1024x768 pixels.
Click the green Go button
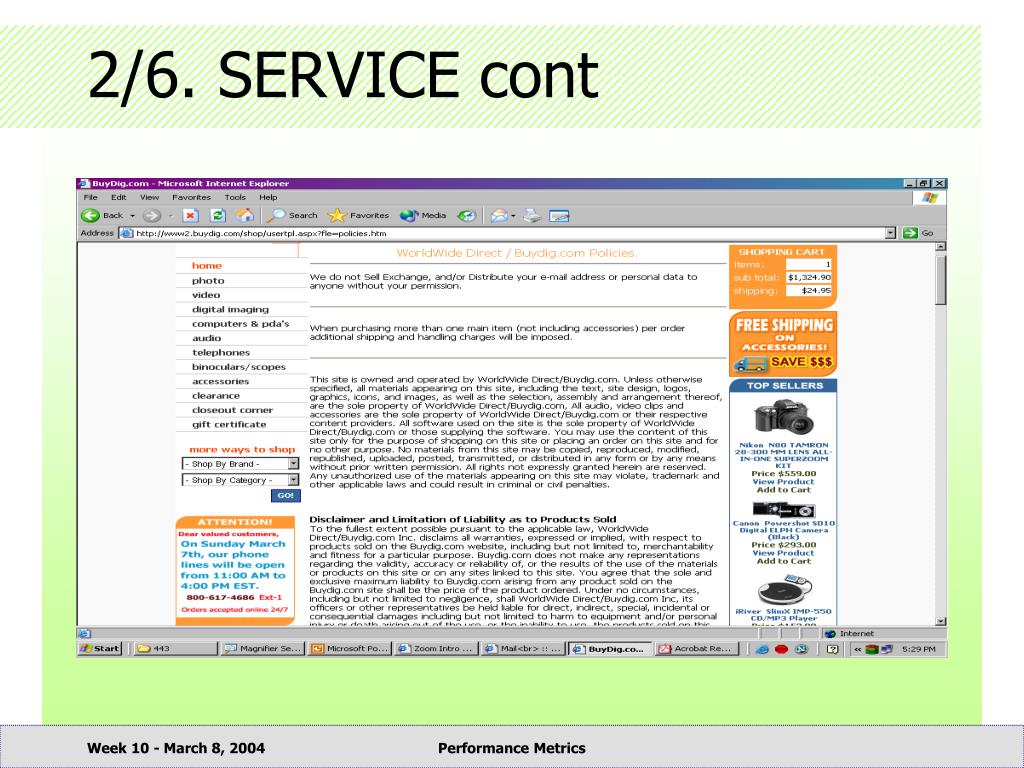pyautogui.click(x=918, y=233)
